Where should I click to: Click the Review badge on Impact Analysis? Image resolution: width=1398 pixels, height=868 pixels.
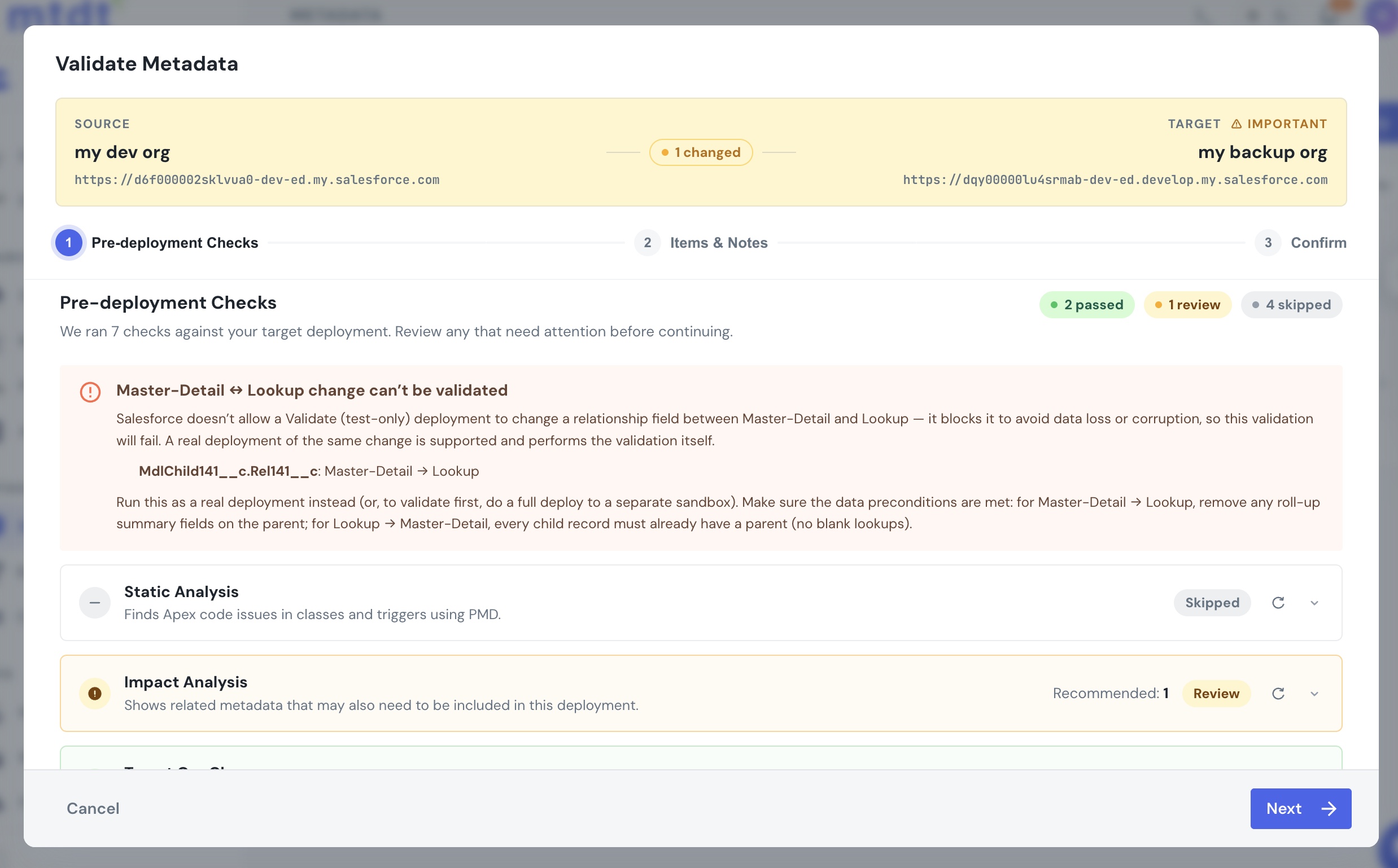pos(1216,694)
